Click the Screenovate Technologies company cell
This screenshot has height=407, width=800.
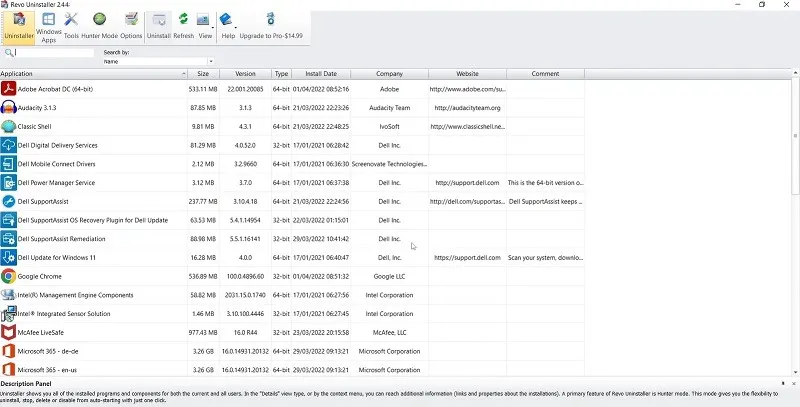(x=389, y=164)
